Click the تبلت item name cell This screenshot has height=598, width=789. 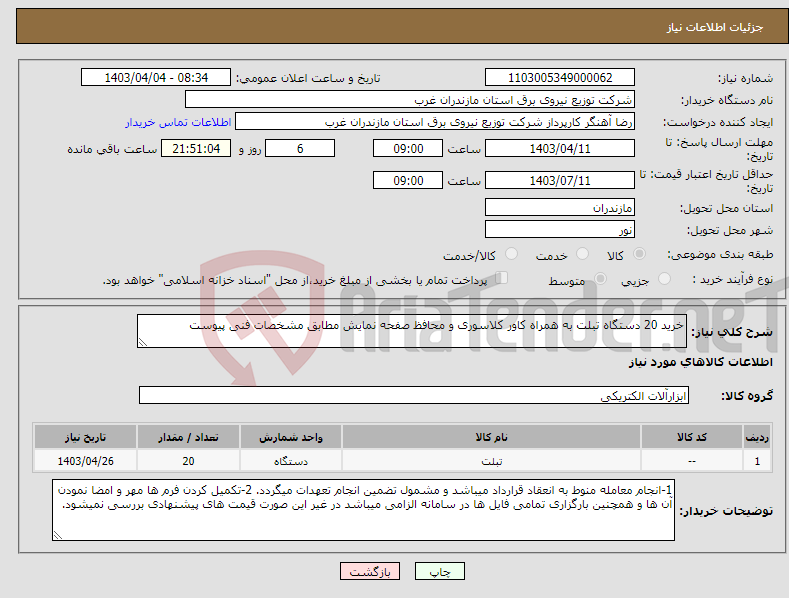(x=492, y=461)
